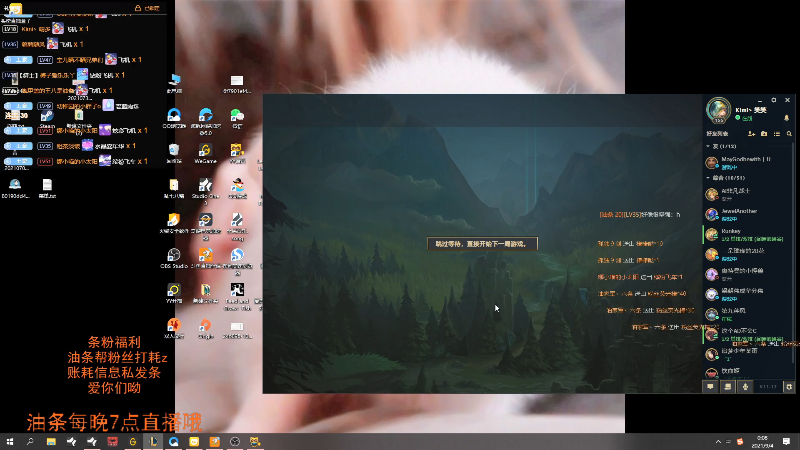Click the WeGame taskbar icon

click(133, 441)
